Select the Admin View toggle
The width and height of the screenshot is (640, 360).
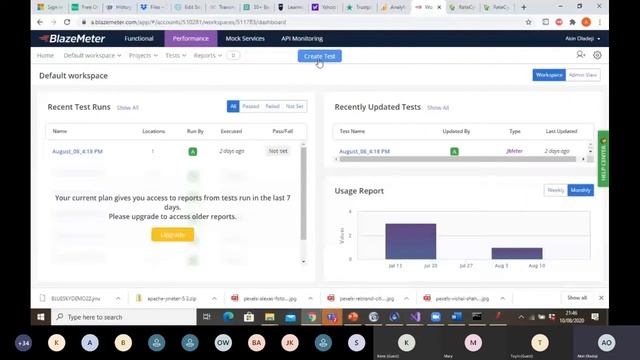583,75
